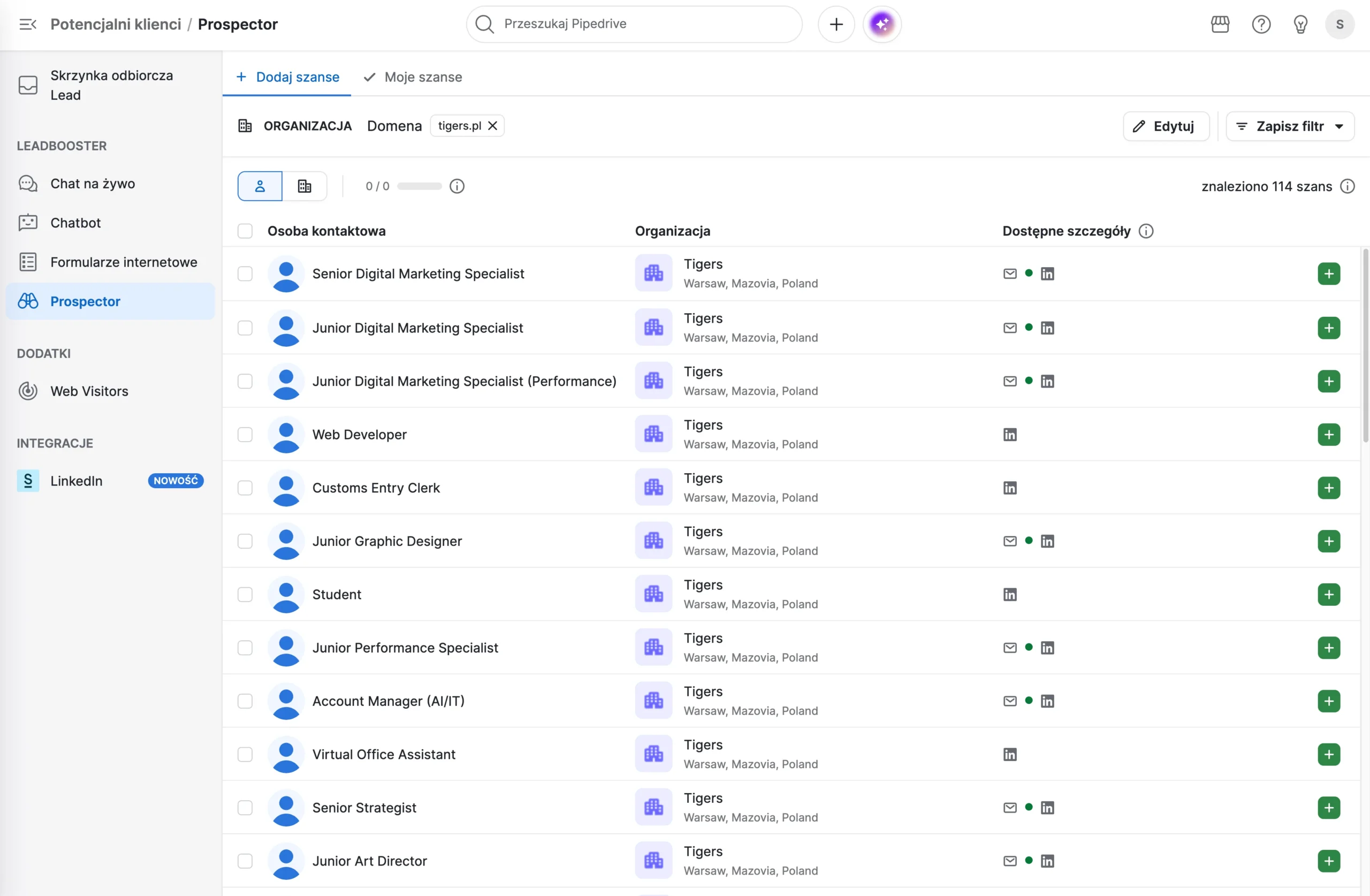Open the user profile avatar S

pos(1339,24)
